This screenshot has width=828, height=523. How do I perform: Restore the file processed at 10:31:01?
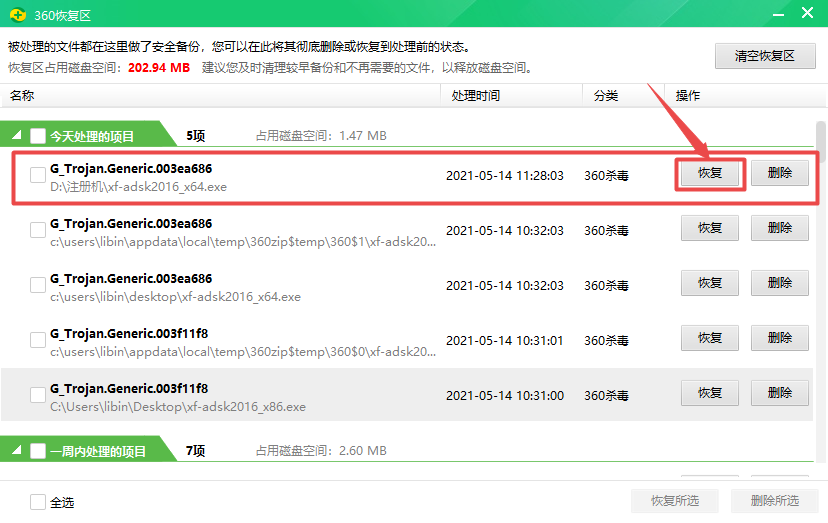pos(710,338)
